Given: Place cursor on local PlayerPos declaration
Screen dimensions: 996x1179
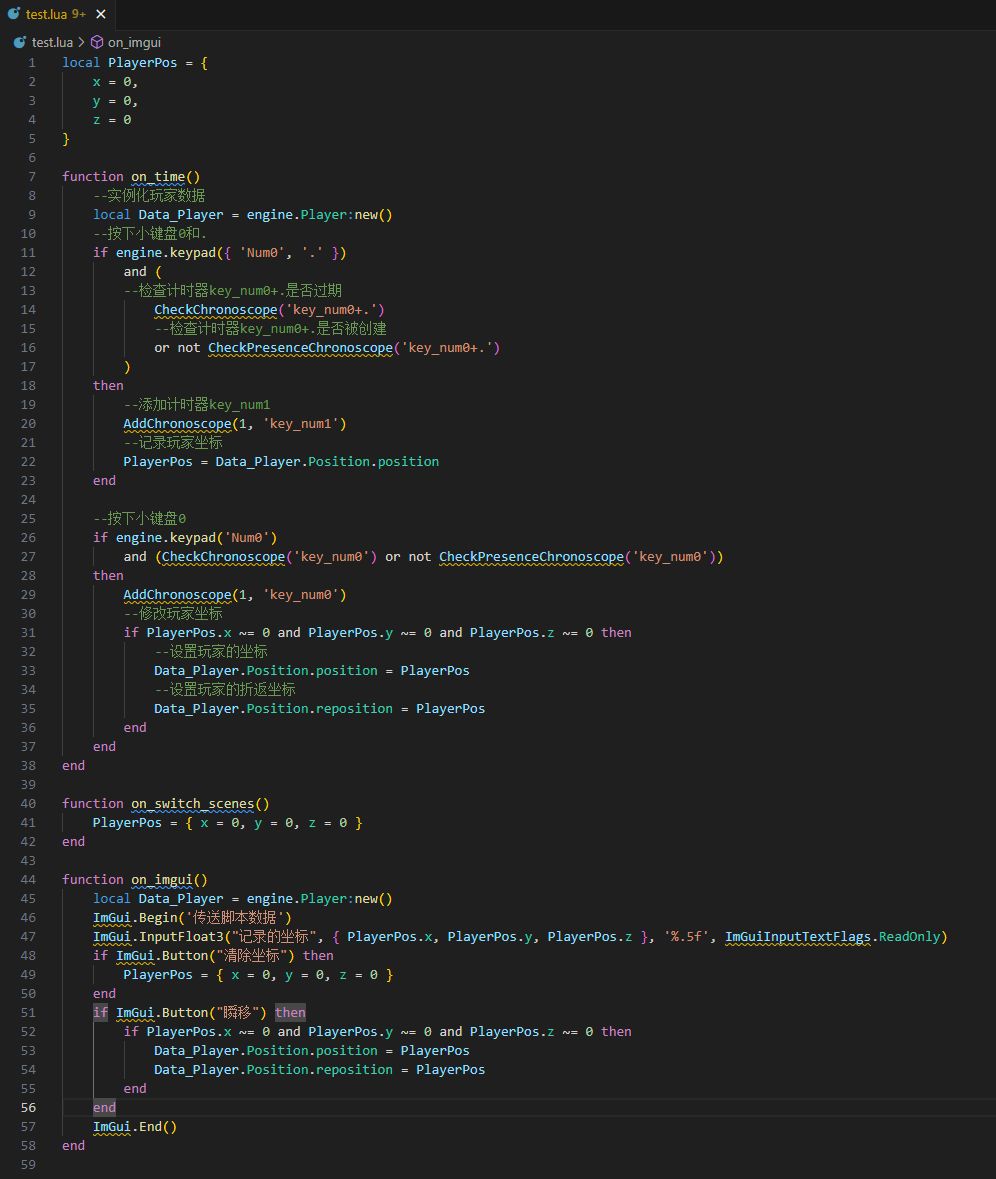Looking at the screenshot, I should coord(143,62).
